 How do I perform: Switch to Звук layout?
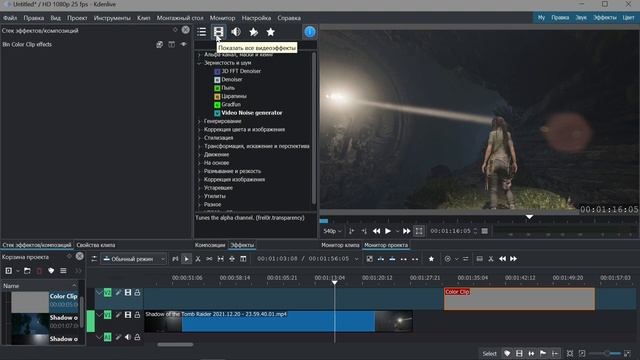pos(581,18)
